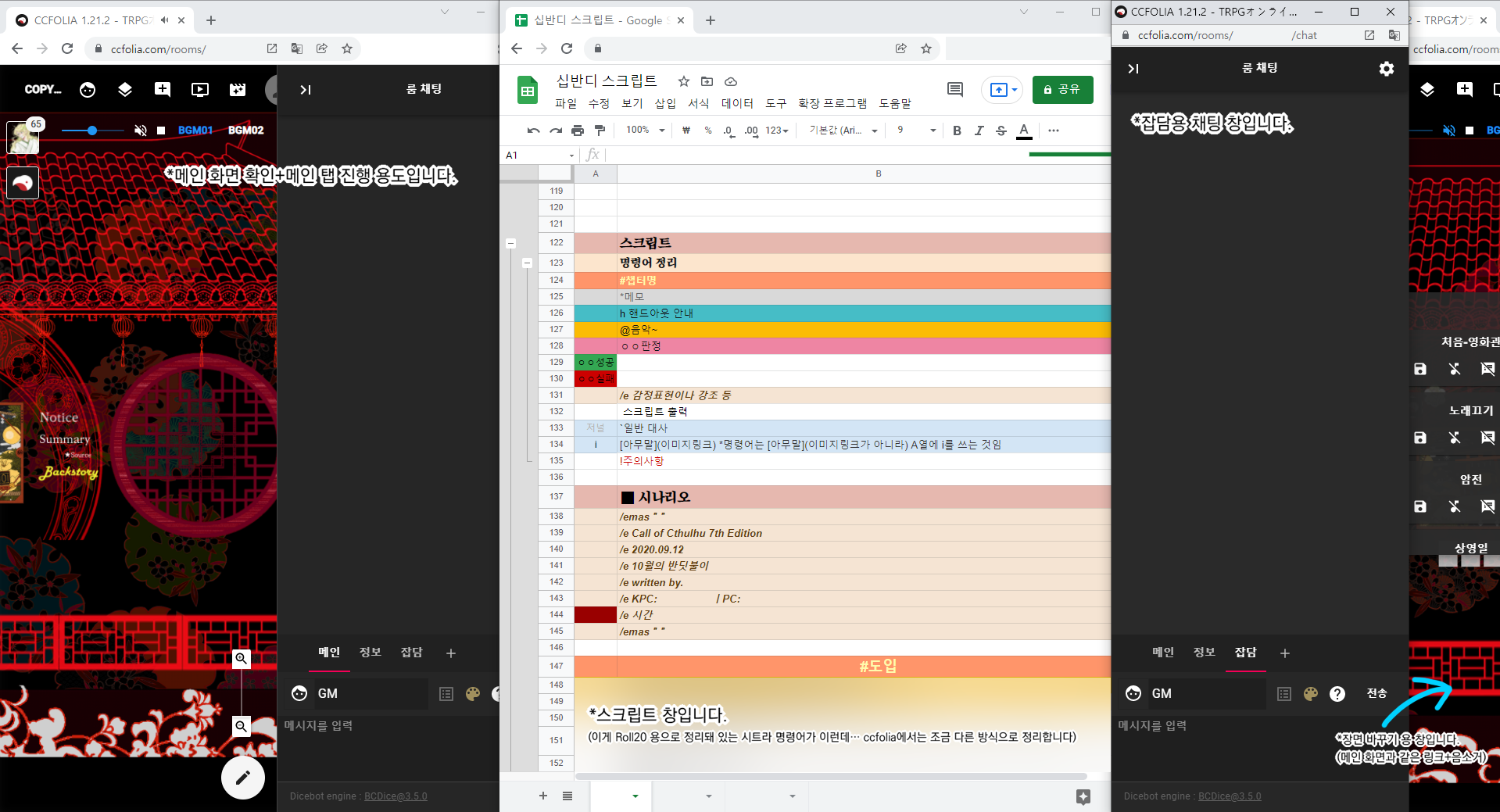Click the 전송 send button

pos(1377,694)
